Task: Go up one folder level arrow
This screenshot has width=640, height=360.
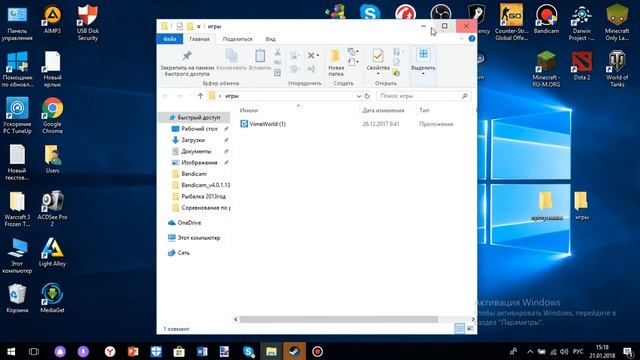Action: tap(200, 96)
